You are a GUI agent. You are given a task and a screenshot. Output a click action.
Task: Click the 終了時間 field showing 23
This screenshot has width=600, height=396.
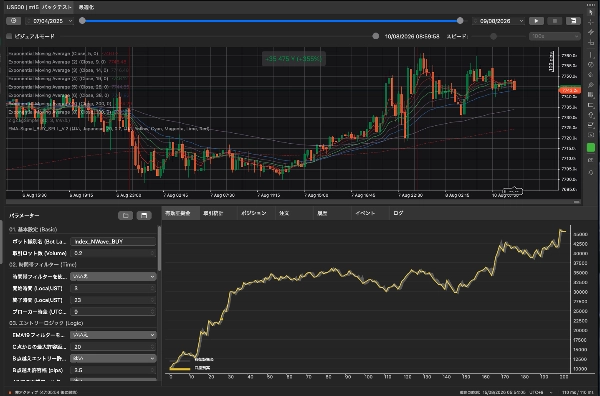pos(113,300)
